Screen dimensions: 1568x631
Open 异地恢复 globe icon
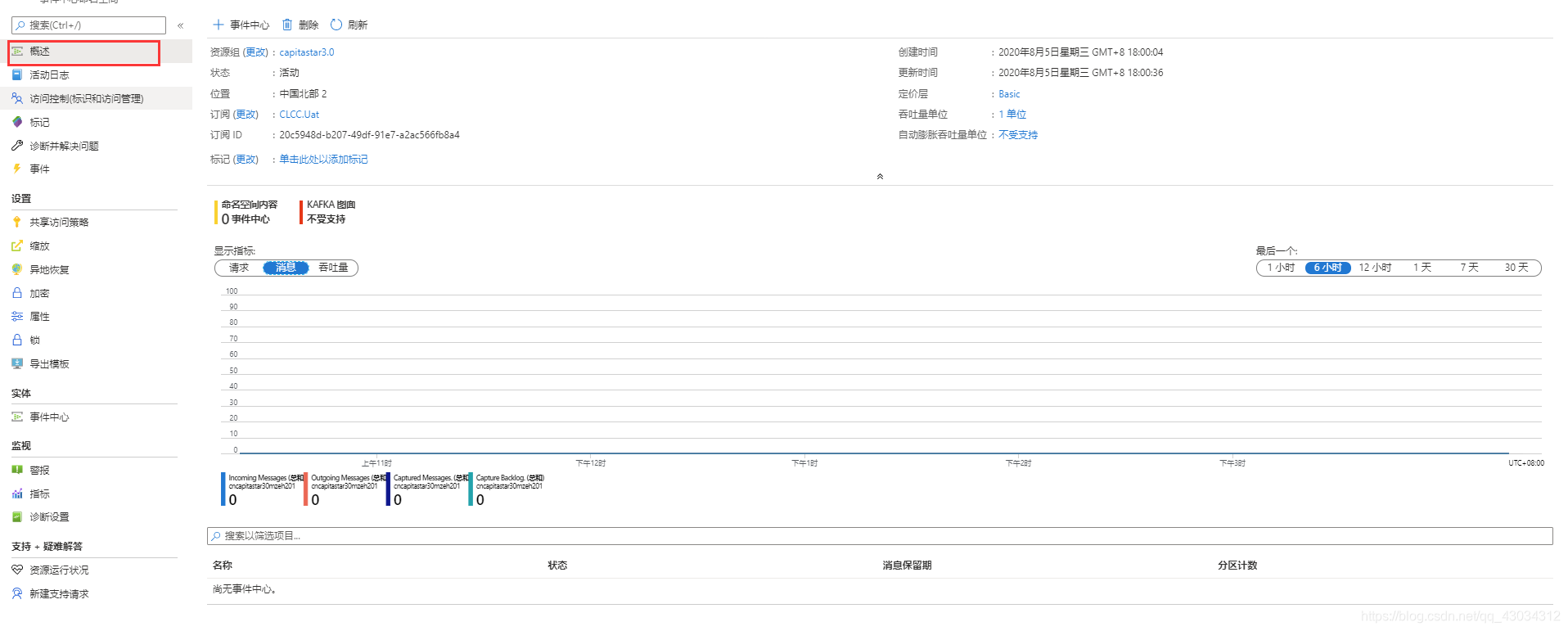tap(17, 269)
